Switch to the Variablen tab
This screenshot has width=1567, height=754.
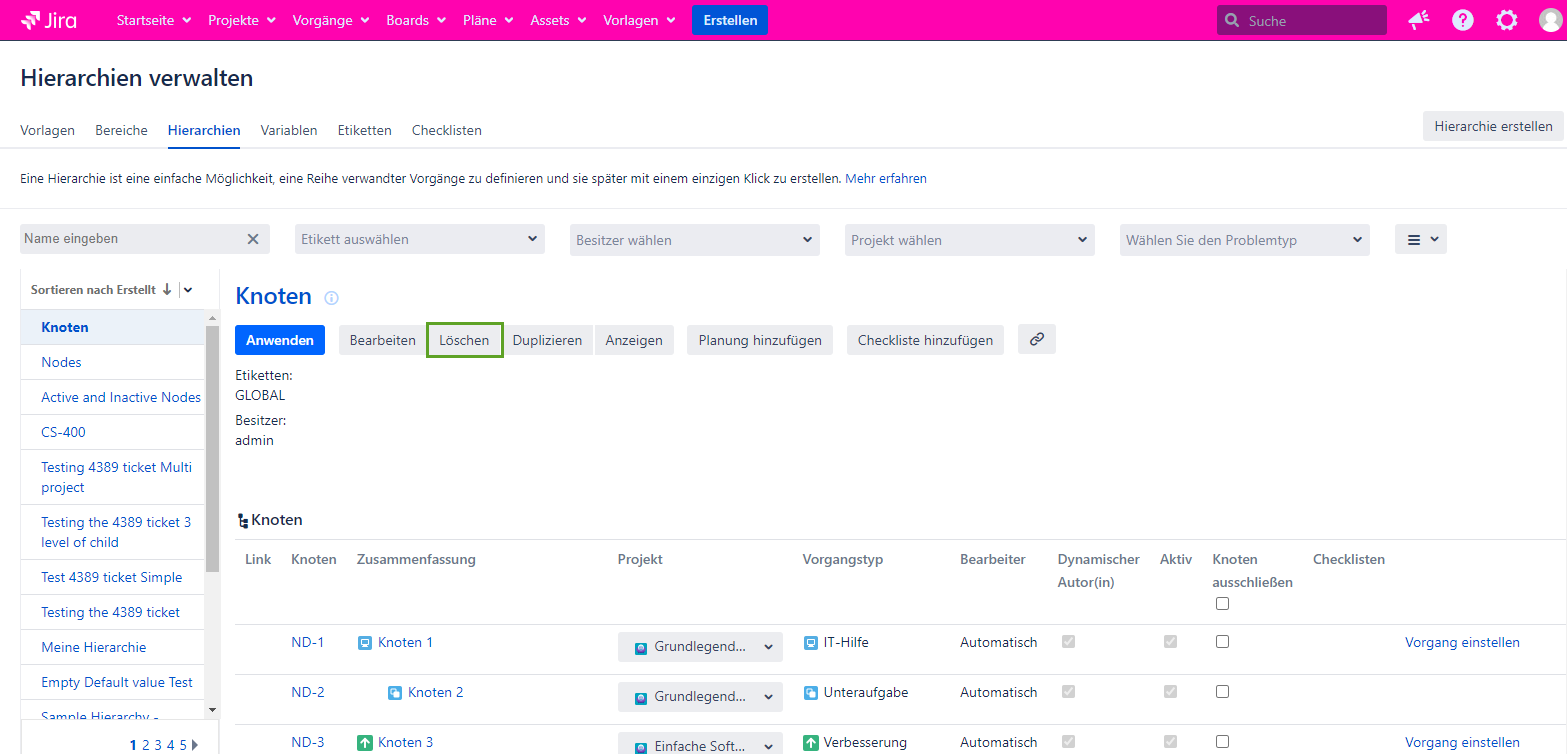click(289, 130)
